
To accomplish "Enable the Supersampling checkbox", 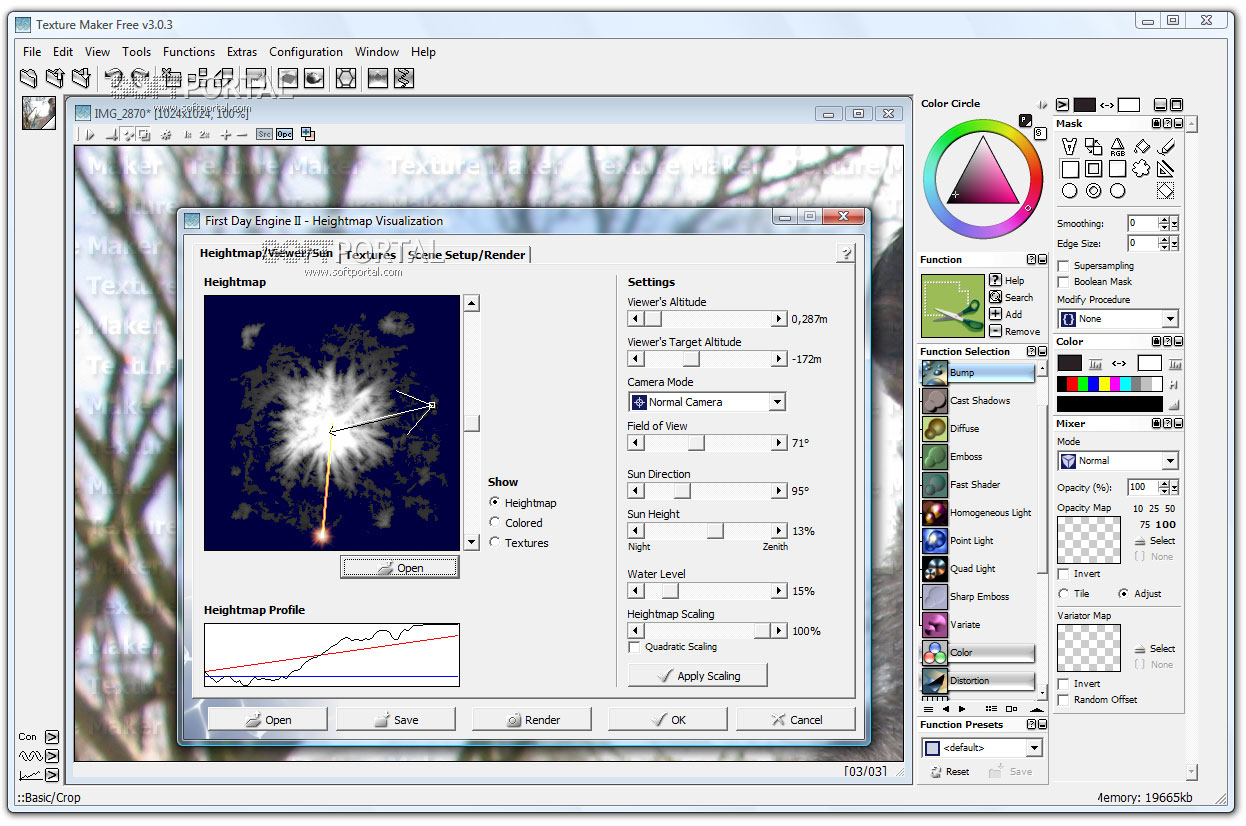I will click(x=1064, y=266).
